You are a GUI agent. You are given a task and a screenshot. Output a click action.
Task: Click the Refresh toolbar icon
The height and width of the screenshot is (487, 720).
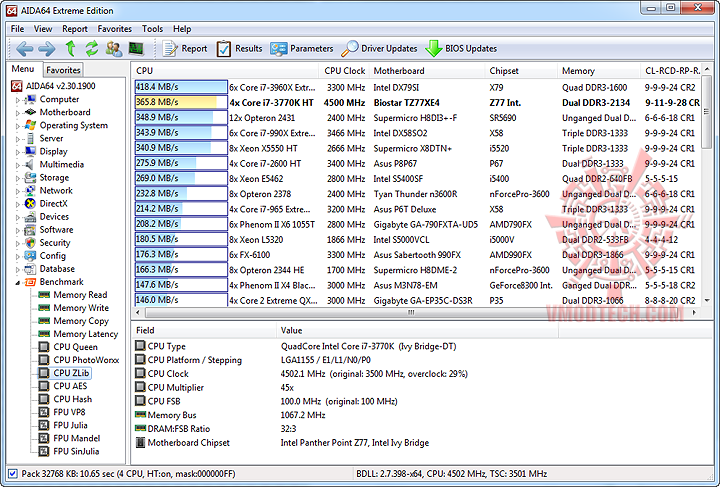[x=91, y=48]
